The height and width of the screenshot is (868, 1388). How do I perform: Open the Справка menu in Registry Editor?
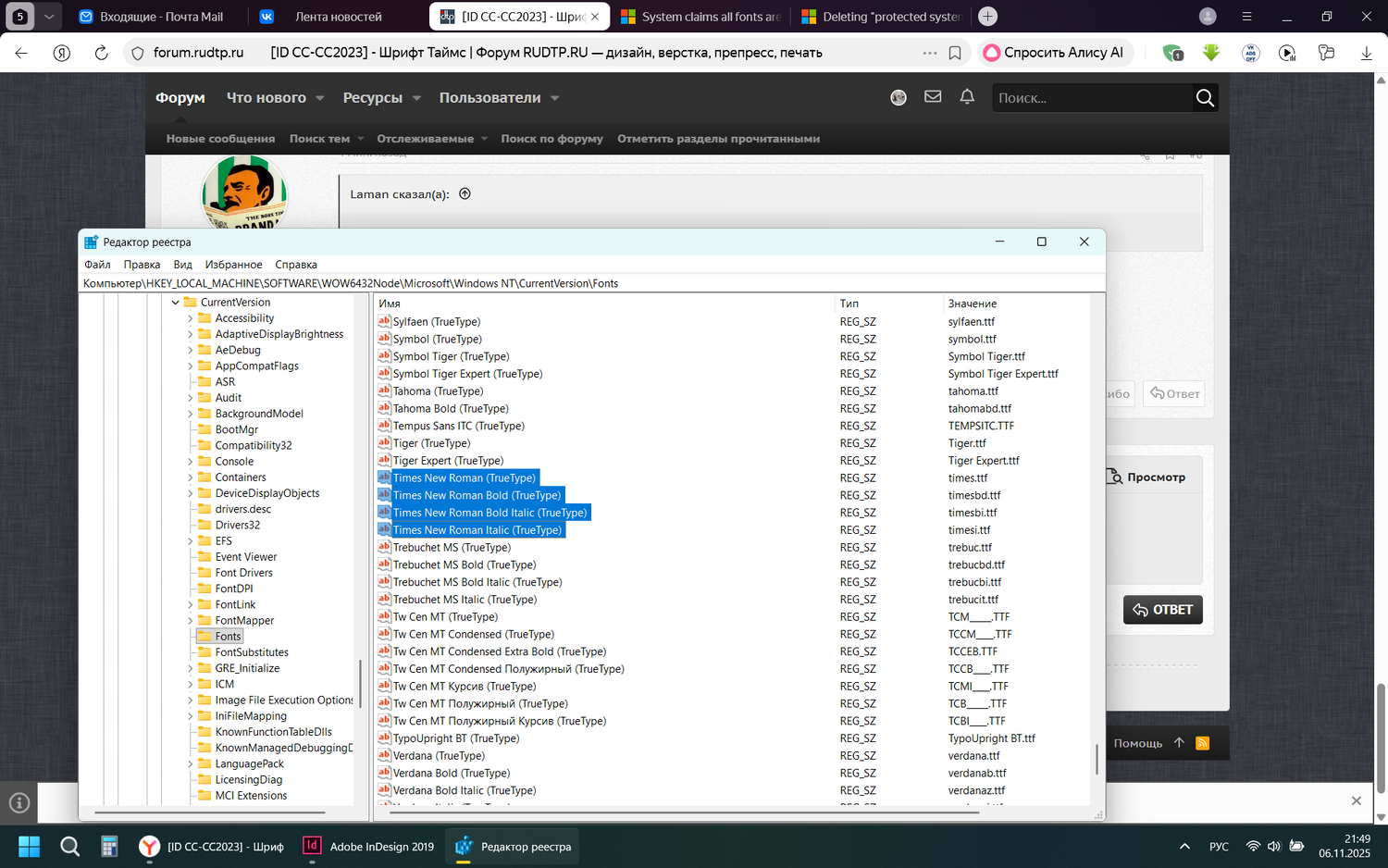click(296, 265)
